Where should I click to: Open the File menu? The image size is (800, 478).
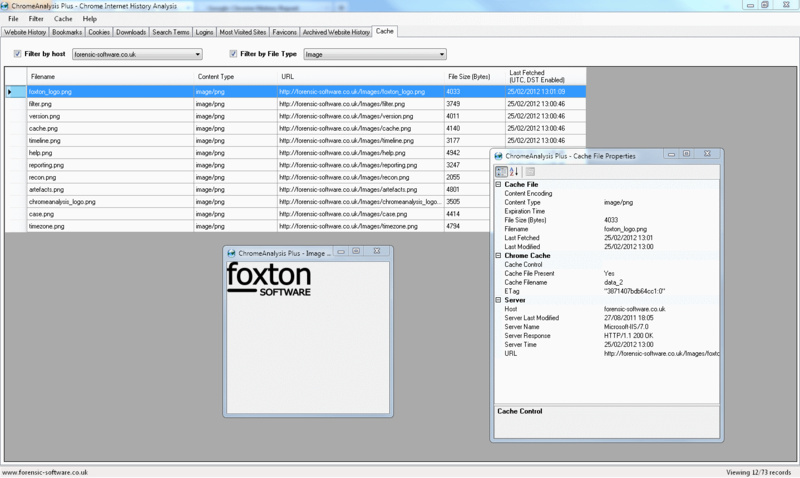click(13, 19)
